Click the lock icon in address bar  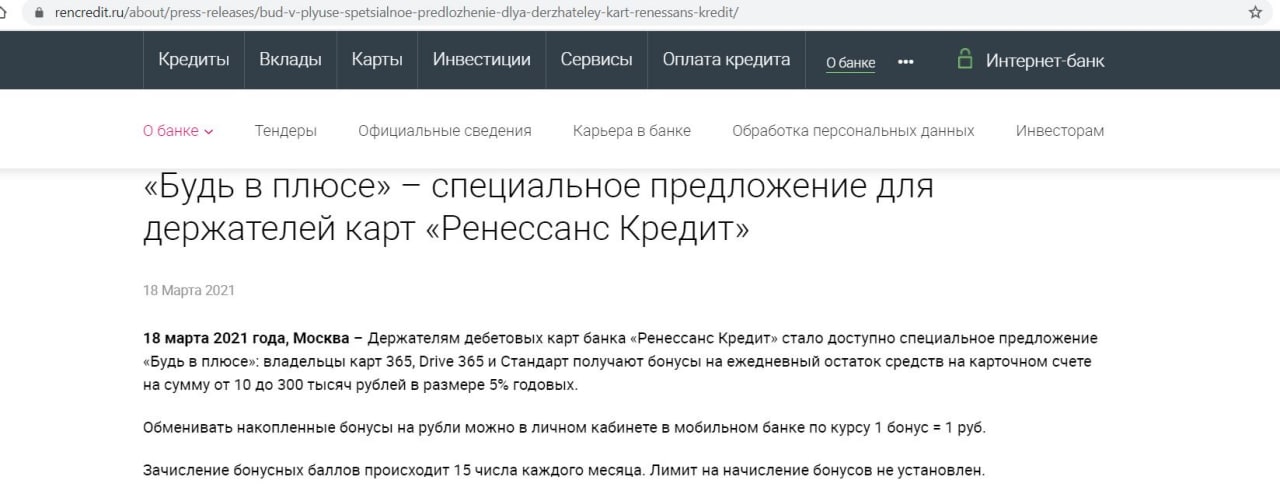tap(38, 13)
